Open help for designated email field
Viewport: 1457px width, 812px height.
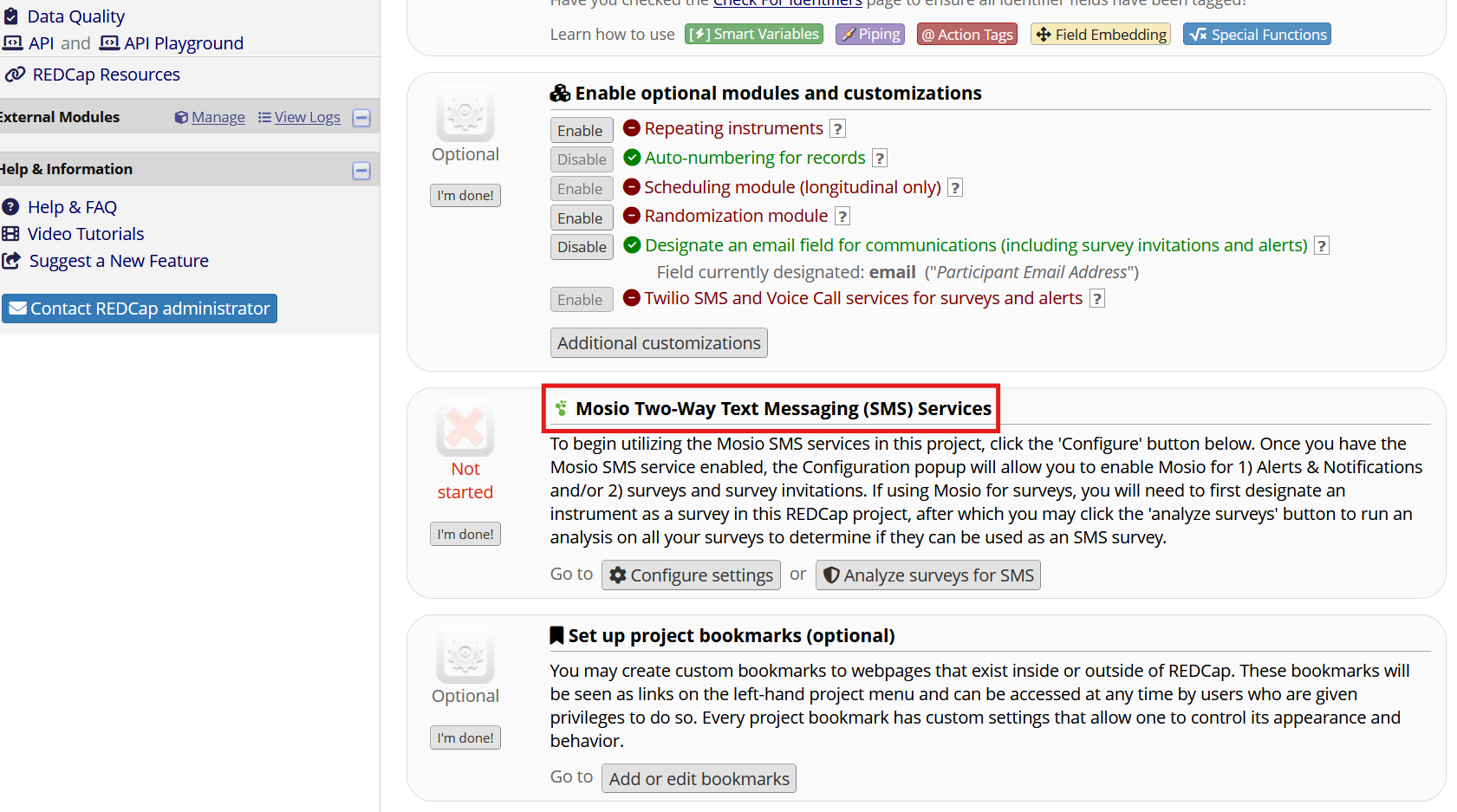tap(1322, 246)
